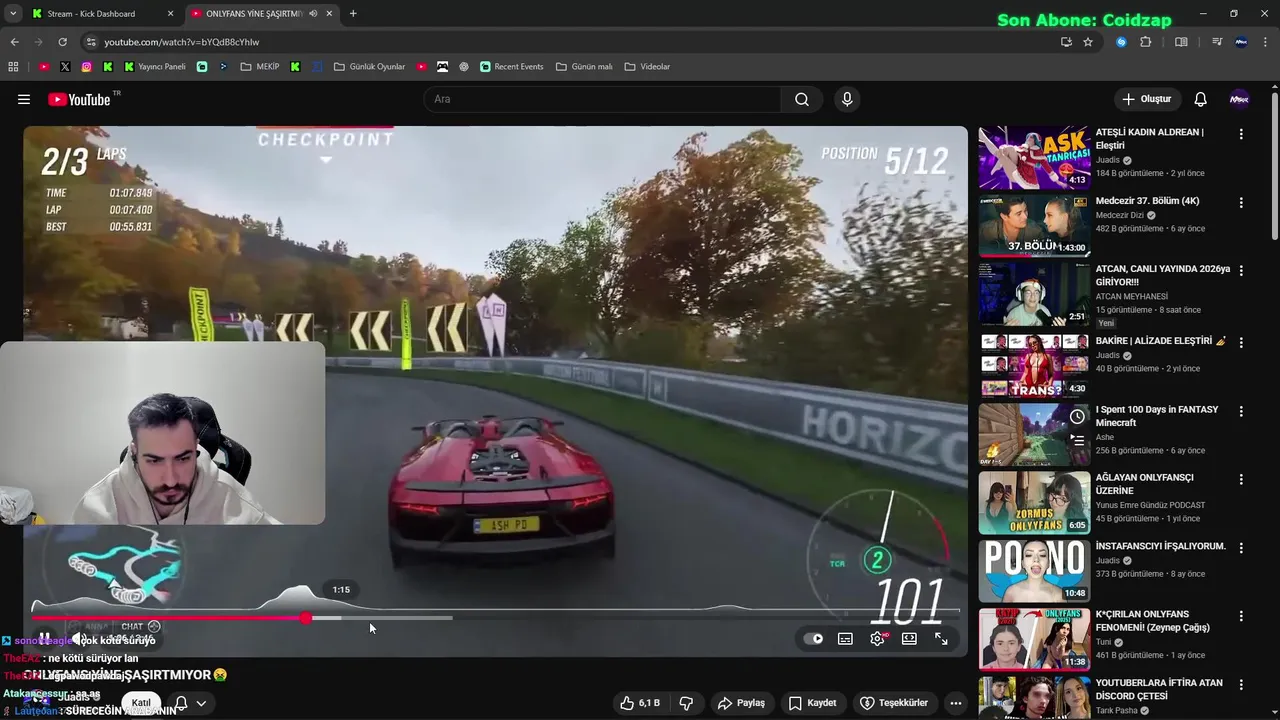Click the Oluştur create button

(1146, 99)
